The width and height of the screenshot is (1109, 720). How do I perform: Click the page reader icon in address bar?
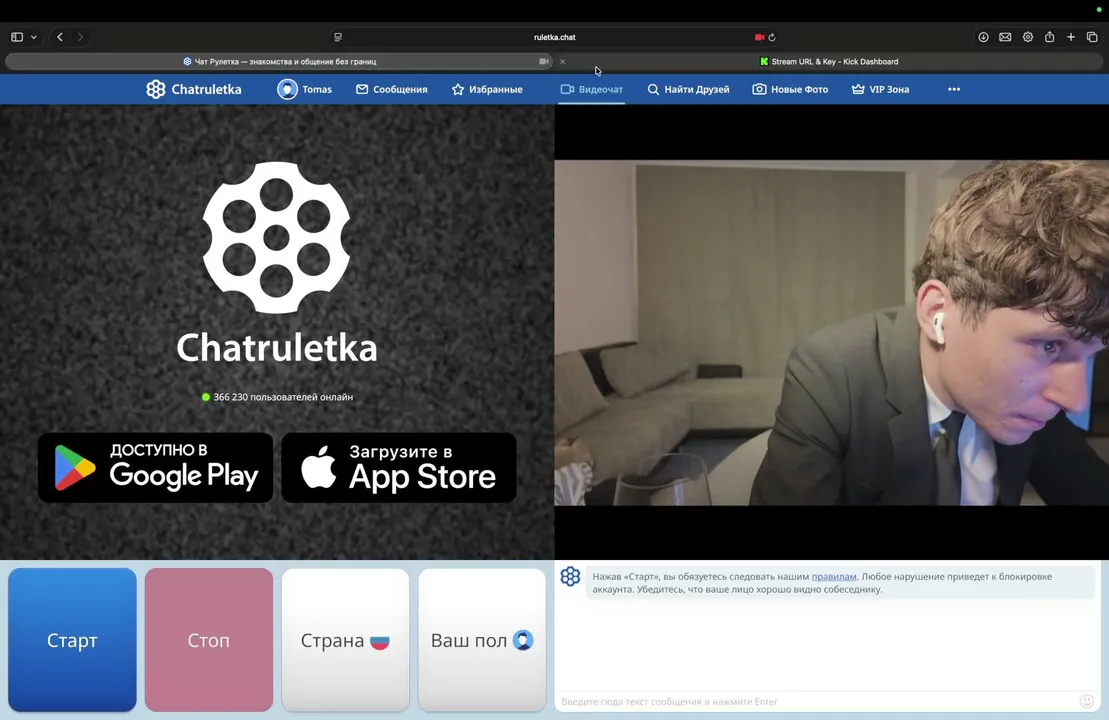point(338,37)
